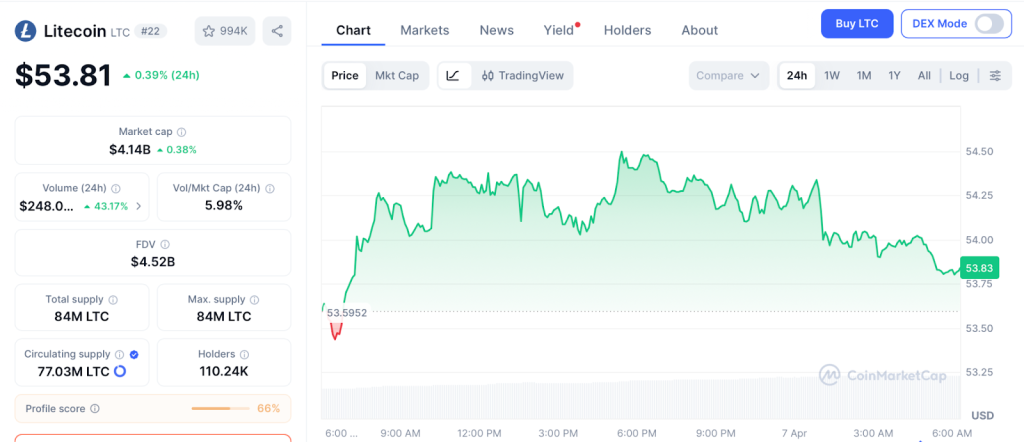This screenshot has height=442, width=1024.
Task: Click the Litecoin logo icon
Action: click(x=25, y=31)
